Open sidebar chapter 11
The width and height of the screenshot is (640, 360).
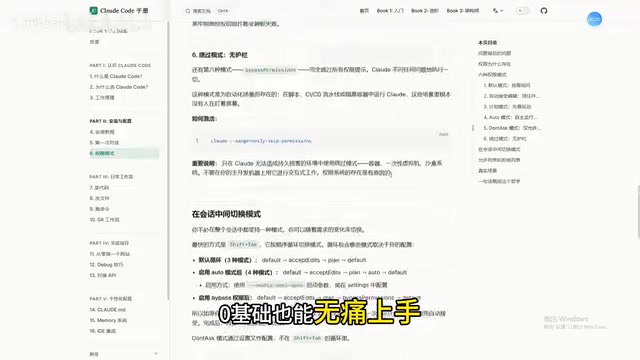[110, 254]
